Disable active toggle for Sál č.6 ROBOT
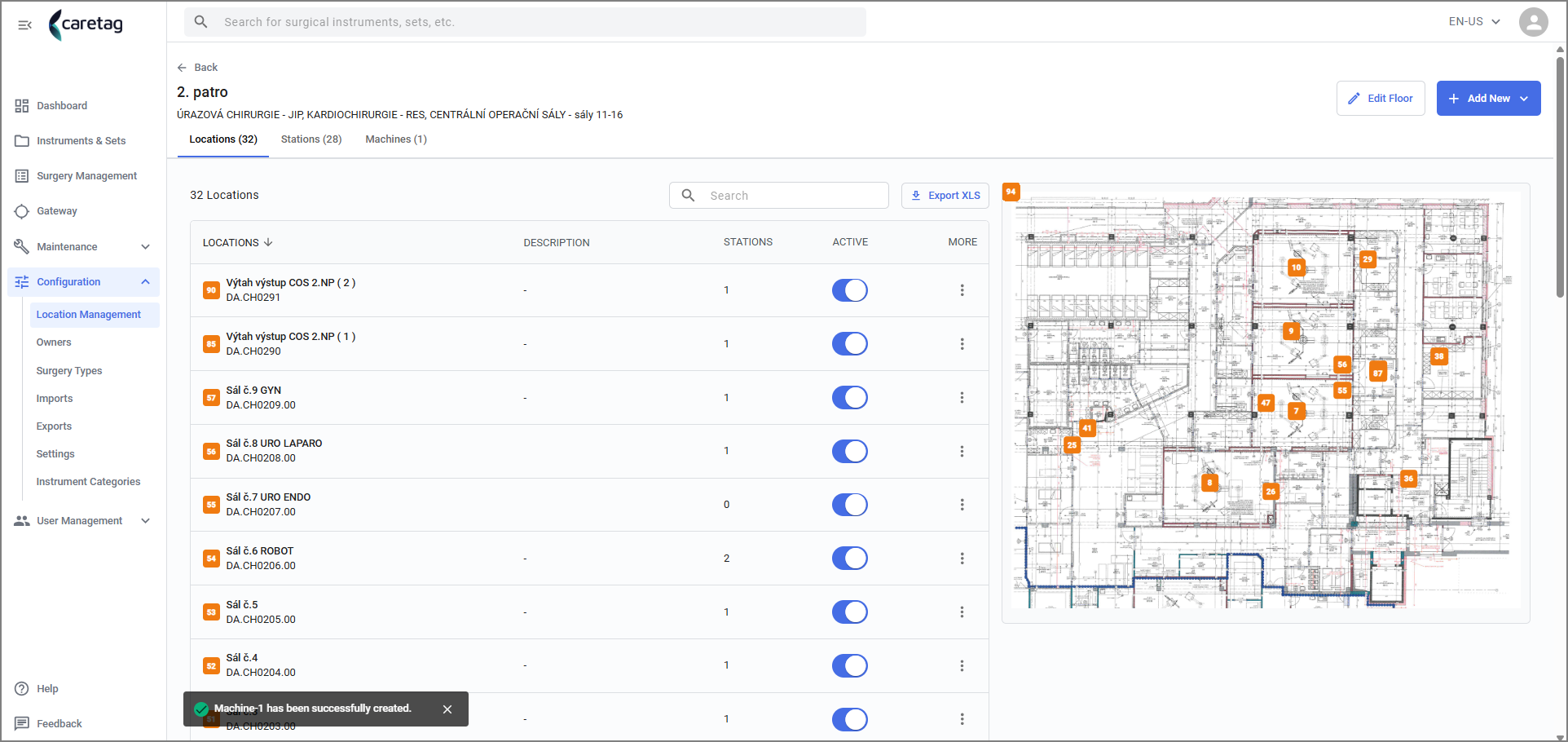 pyautogui.click(x=849, y=559)
